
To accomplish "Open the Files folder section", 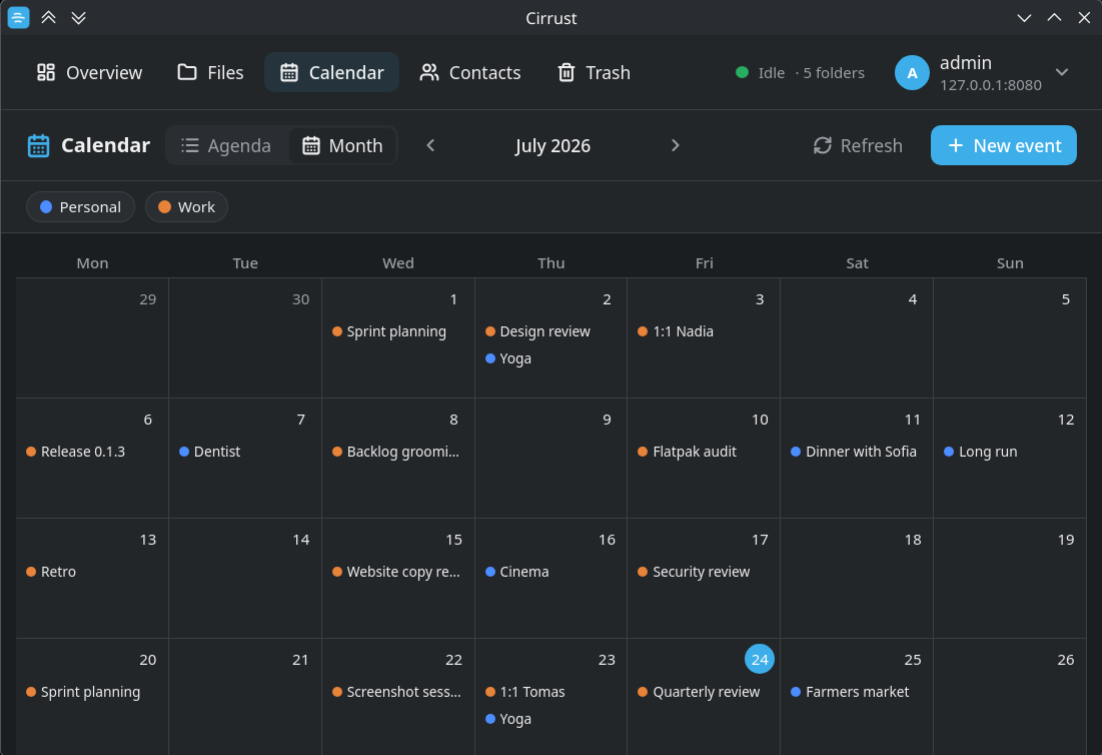I will tap(211, 72).
